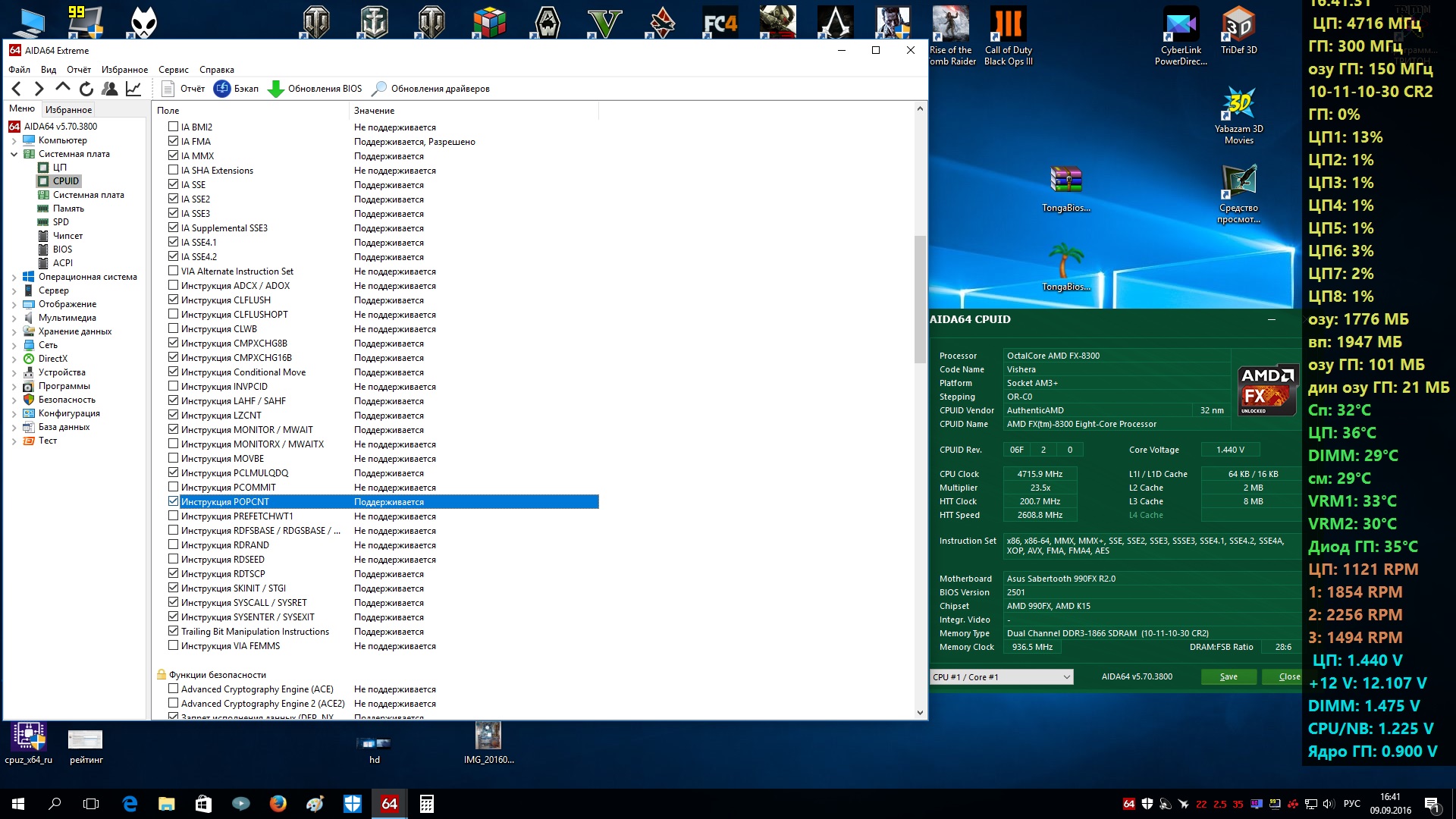
Task: Open the Сервис menu
Action: pos(173,69)
